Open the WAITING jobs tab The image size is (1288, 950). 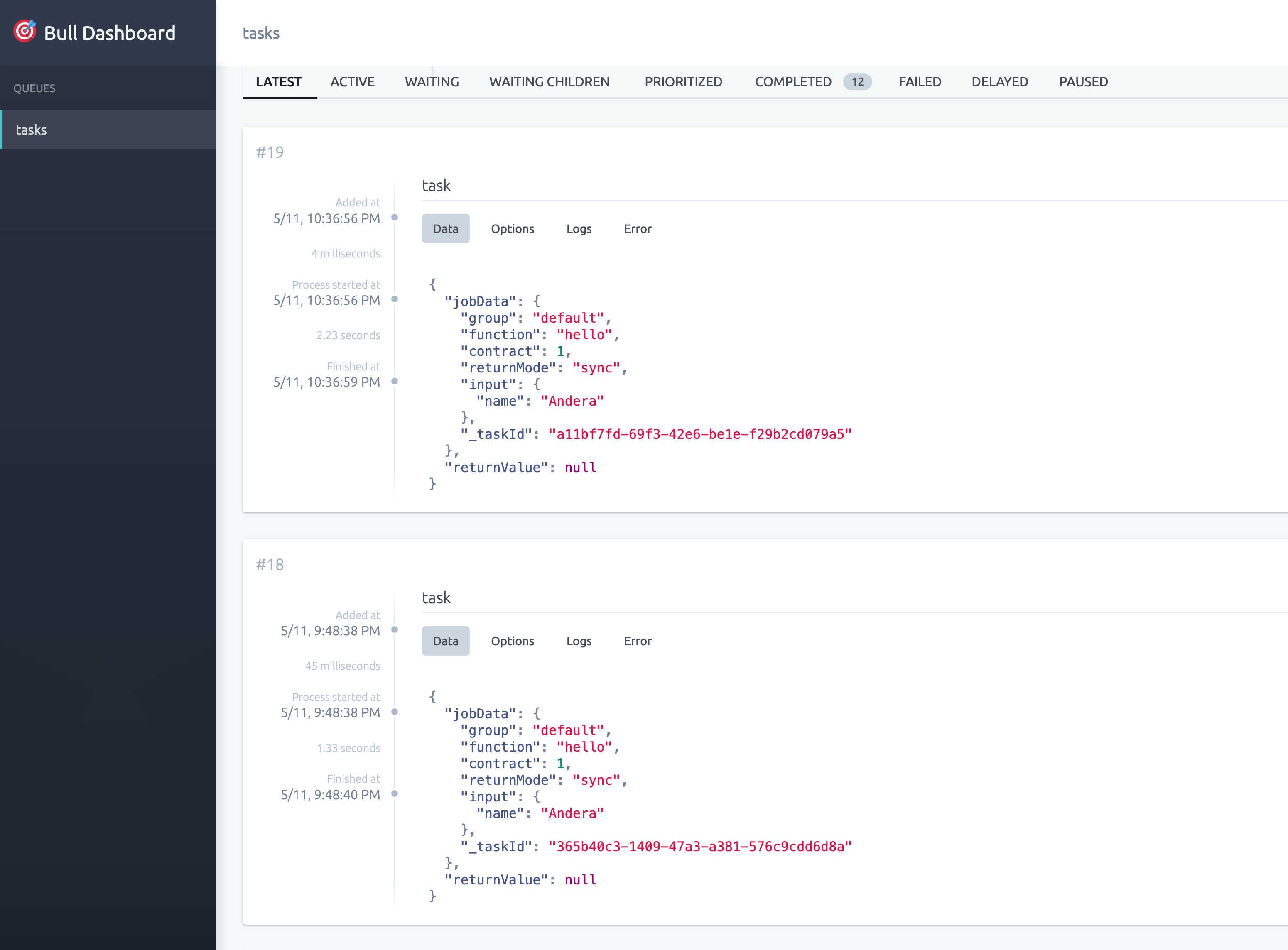click(432, 82)
